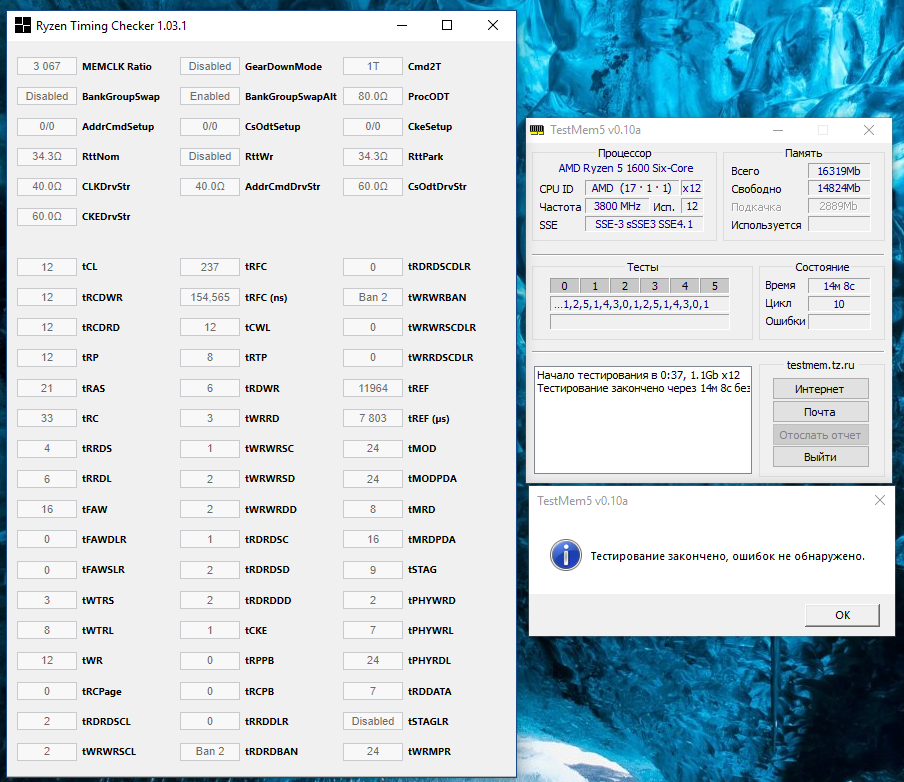Click the tRAS value 21
Screen dimensions: 904x782
click(47, 388)
